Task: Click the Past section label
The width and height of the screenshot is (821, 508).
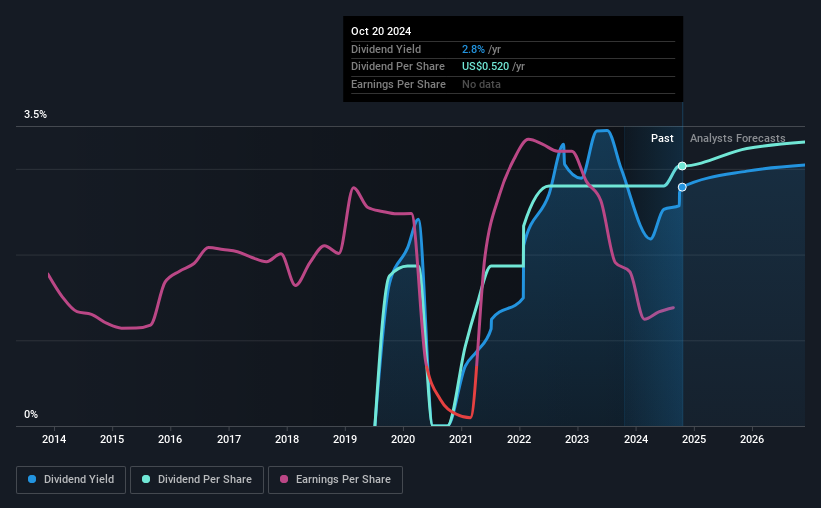Action: pyautogui.click(x=662, y=138)
